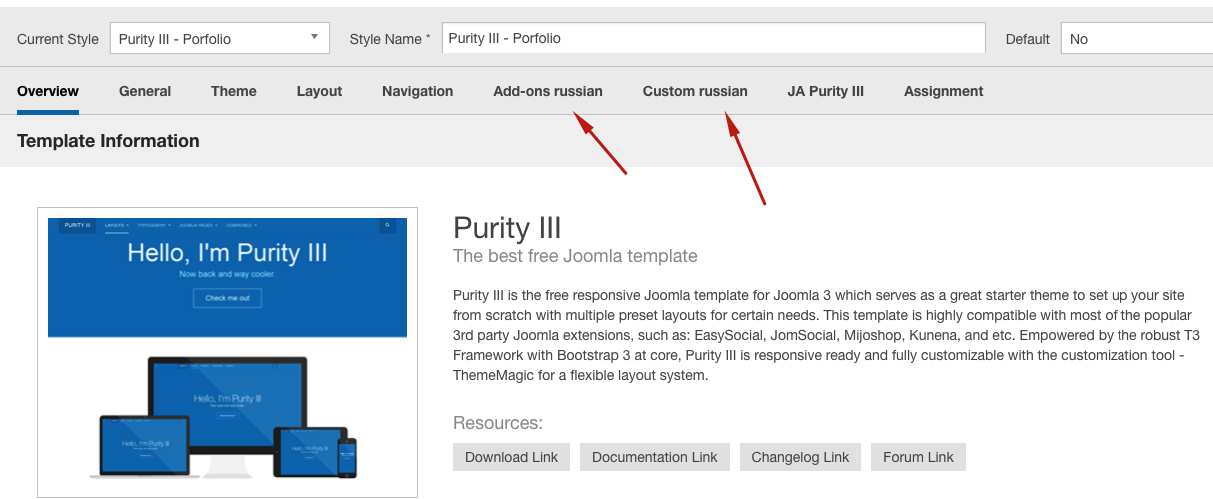Open the Documentation Link resource
1213x499 pixels.
point(655,457)
